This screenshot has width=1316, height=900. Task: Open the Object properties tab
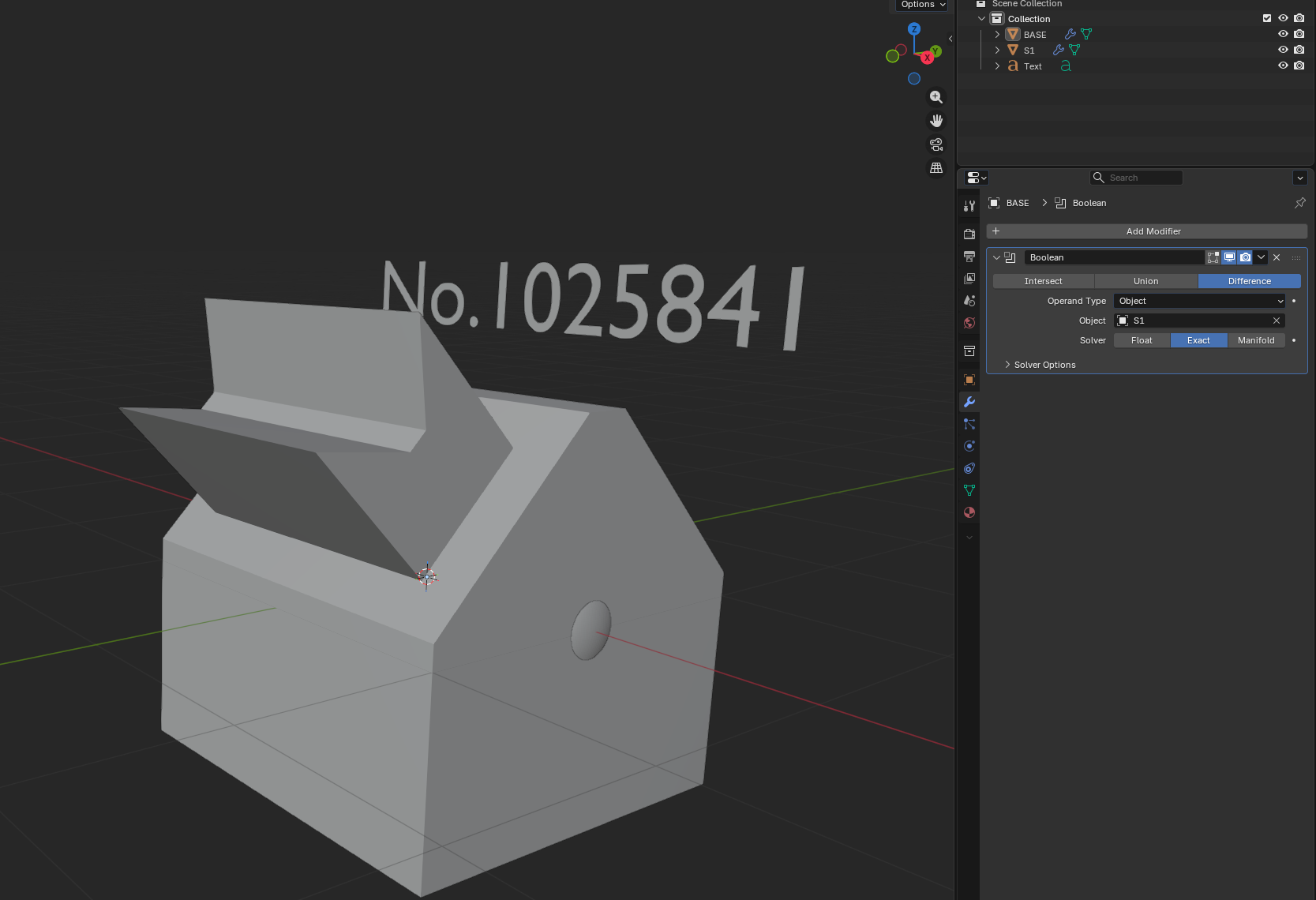(969, 380)
